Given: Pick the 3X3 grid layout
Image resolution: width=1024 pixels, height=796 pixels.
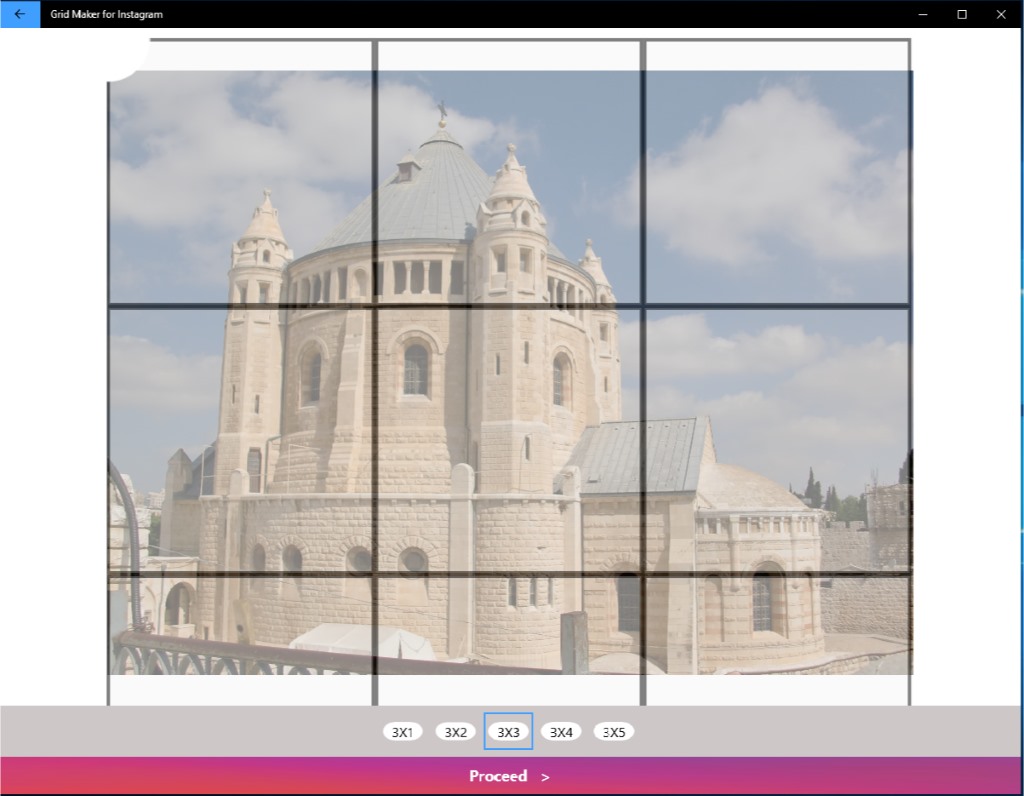Looking at the screenshot, I should point(508,732).
